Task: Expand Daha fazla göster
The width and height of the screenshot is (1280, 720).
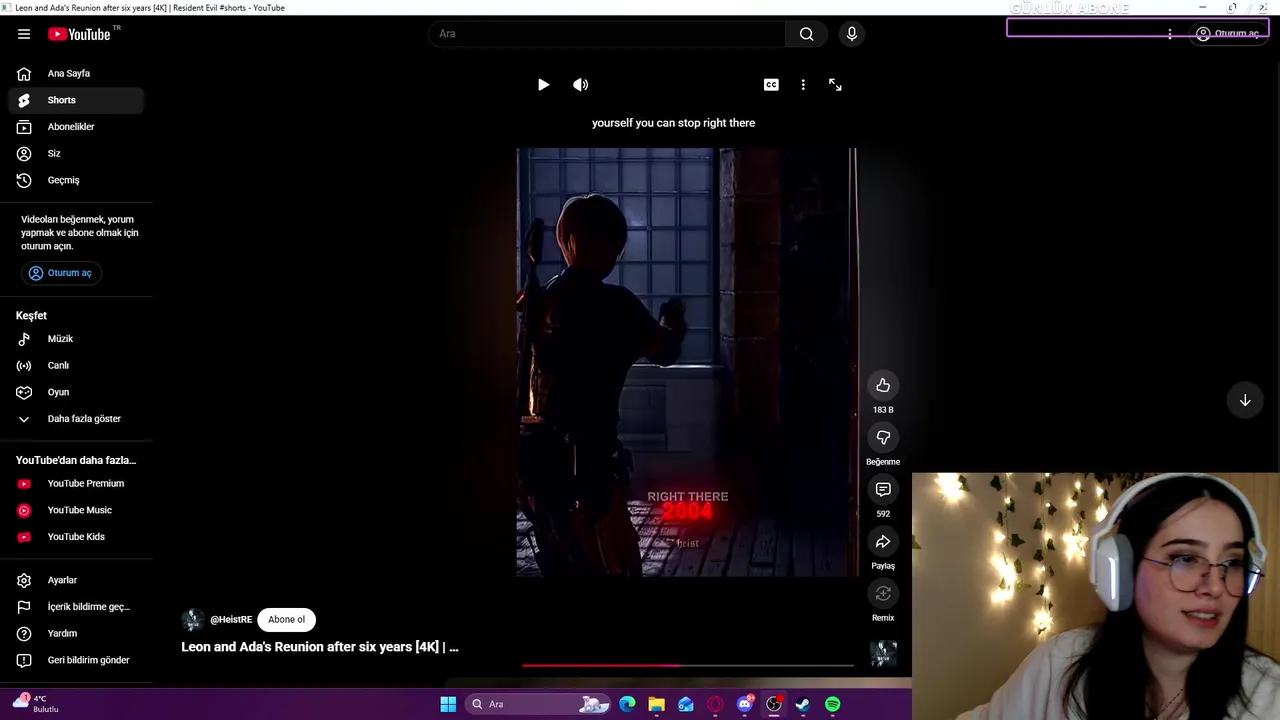Action: point(76,419)
